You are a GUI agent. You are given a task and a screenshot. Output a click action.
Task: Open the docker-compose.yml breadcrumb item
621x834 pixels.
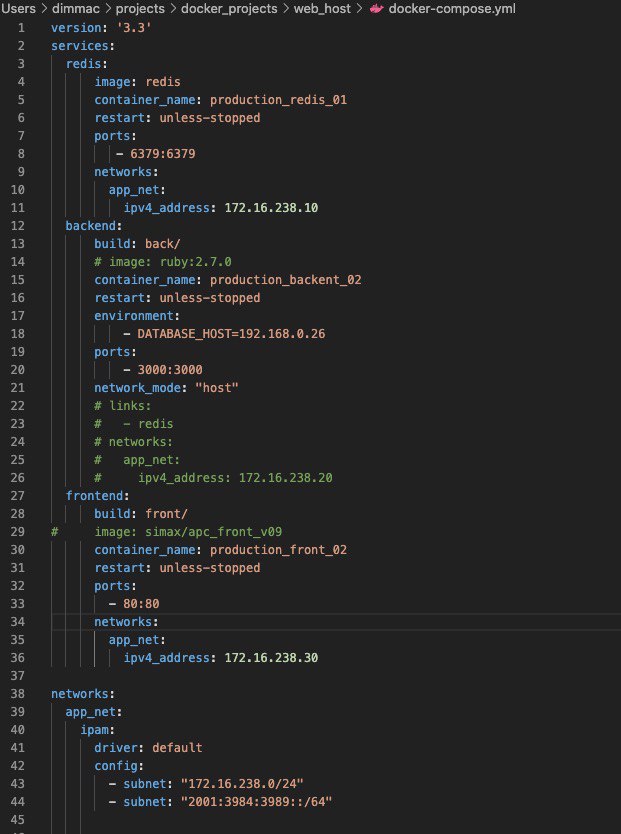[452, 9]
